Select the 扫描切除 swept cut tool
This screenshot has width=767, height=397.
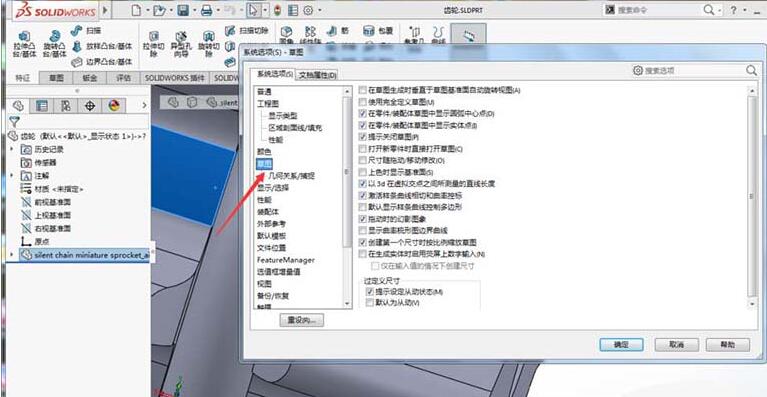tap(247, 30)
